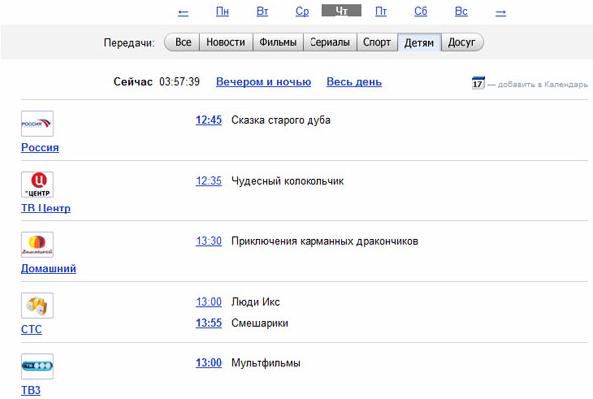Click program title Сказка старого дуба
Screen dimensions: 593x399
pos(281,120)
